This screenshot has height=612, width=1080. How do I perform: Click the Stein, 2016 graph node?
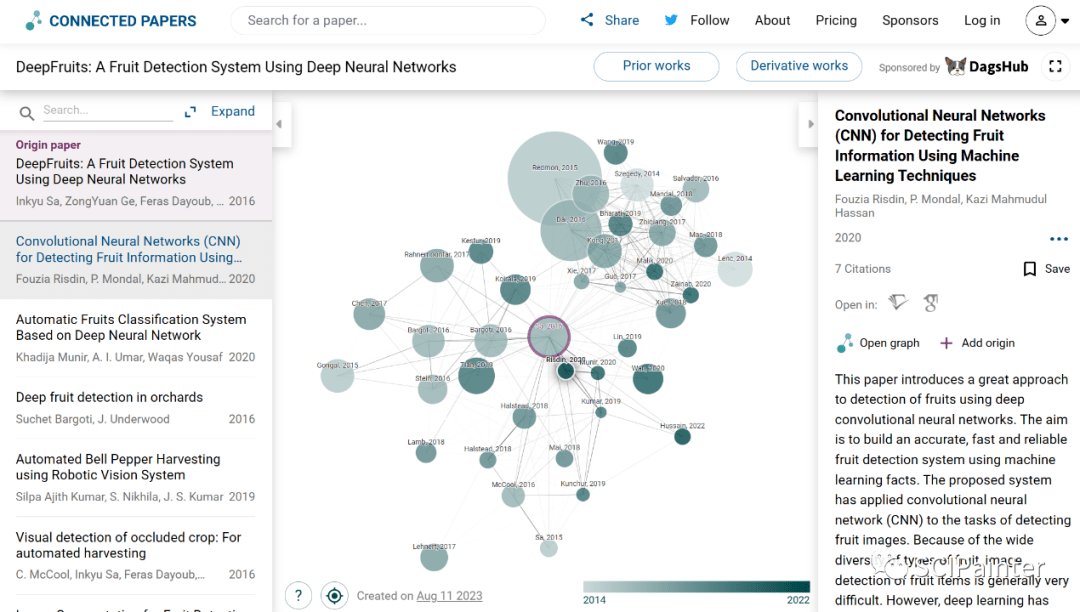point(433,390)
